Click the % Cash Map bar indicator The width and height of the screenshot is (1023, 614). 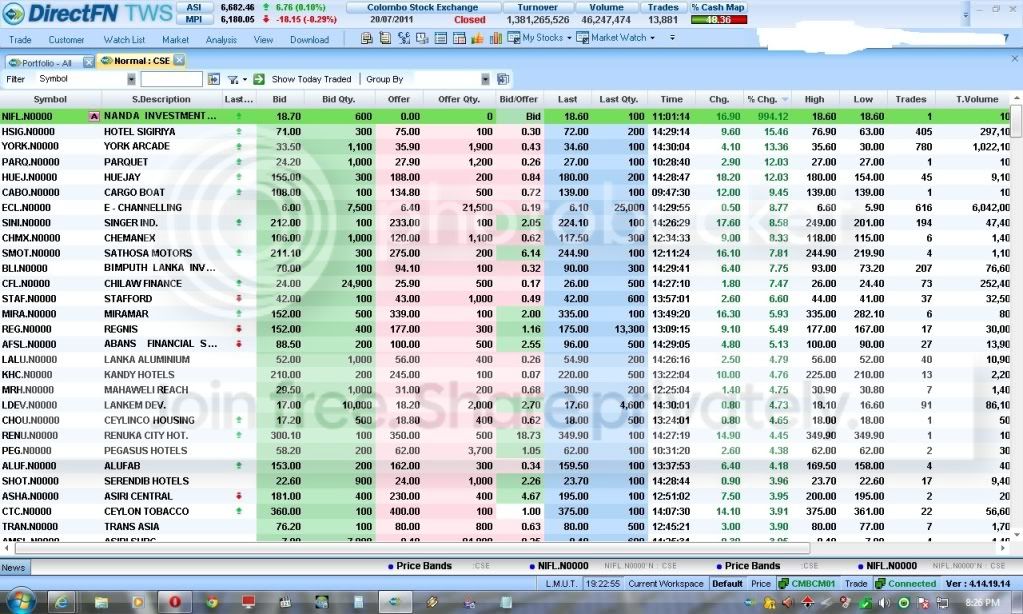[x=718, y=20]
